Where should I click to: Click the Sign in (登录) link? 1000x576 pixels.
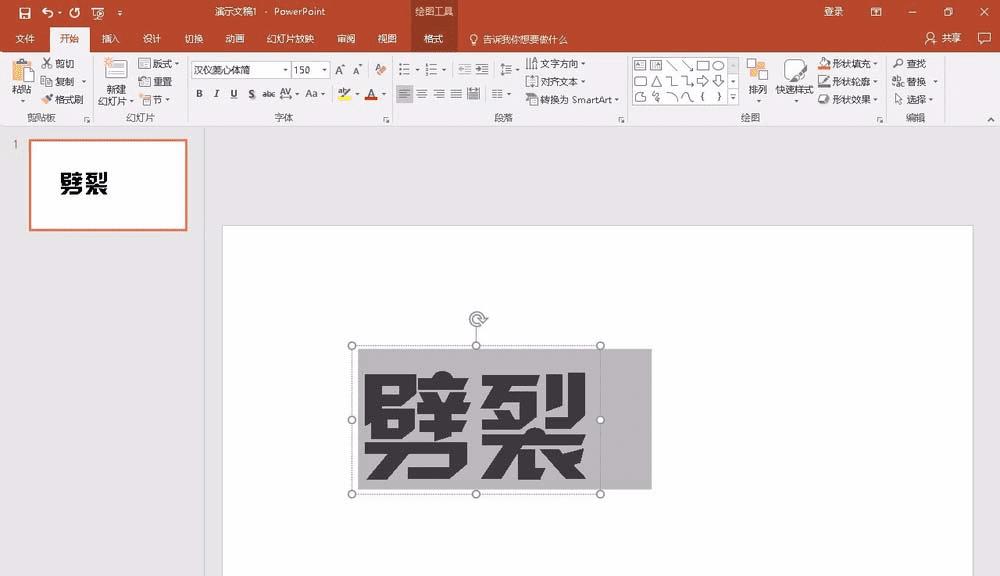coord(834,11)
